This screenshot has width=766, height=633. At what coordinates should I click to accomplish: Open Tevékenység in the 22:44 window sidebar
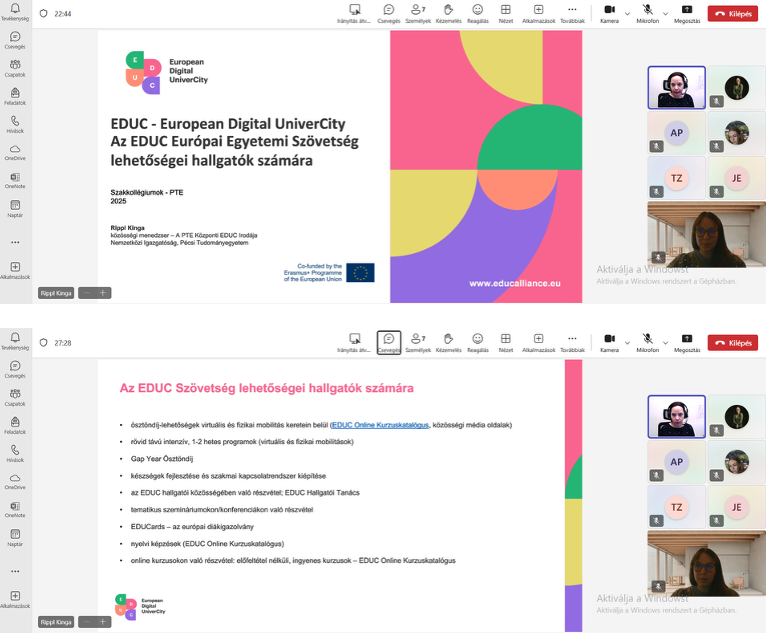coord(15,12)
